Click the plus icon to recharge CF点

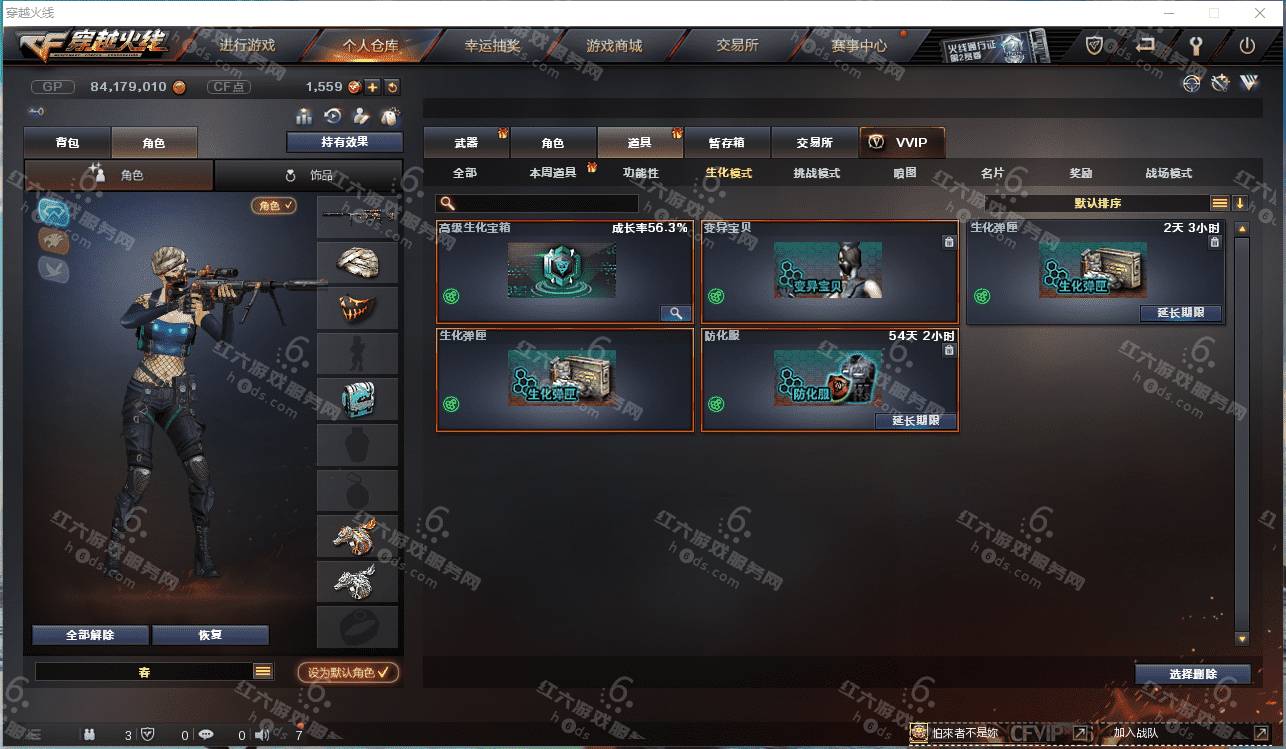coord(372,87)
